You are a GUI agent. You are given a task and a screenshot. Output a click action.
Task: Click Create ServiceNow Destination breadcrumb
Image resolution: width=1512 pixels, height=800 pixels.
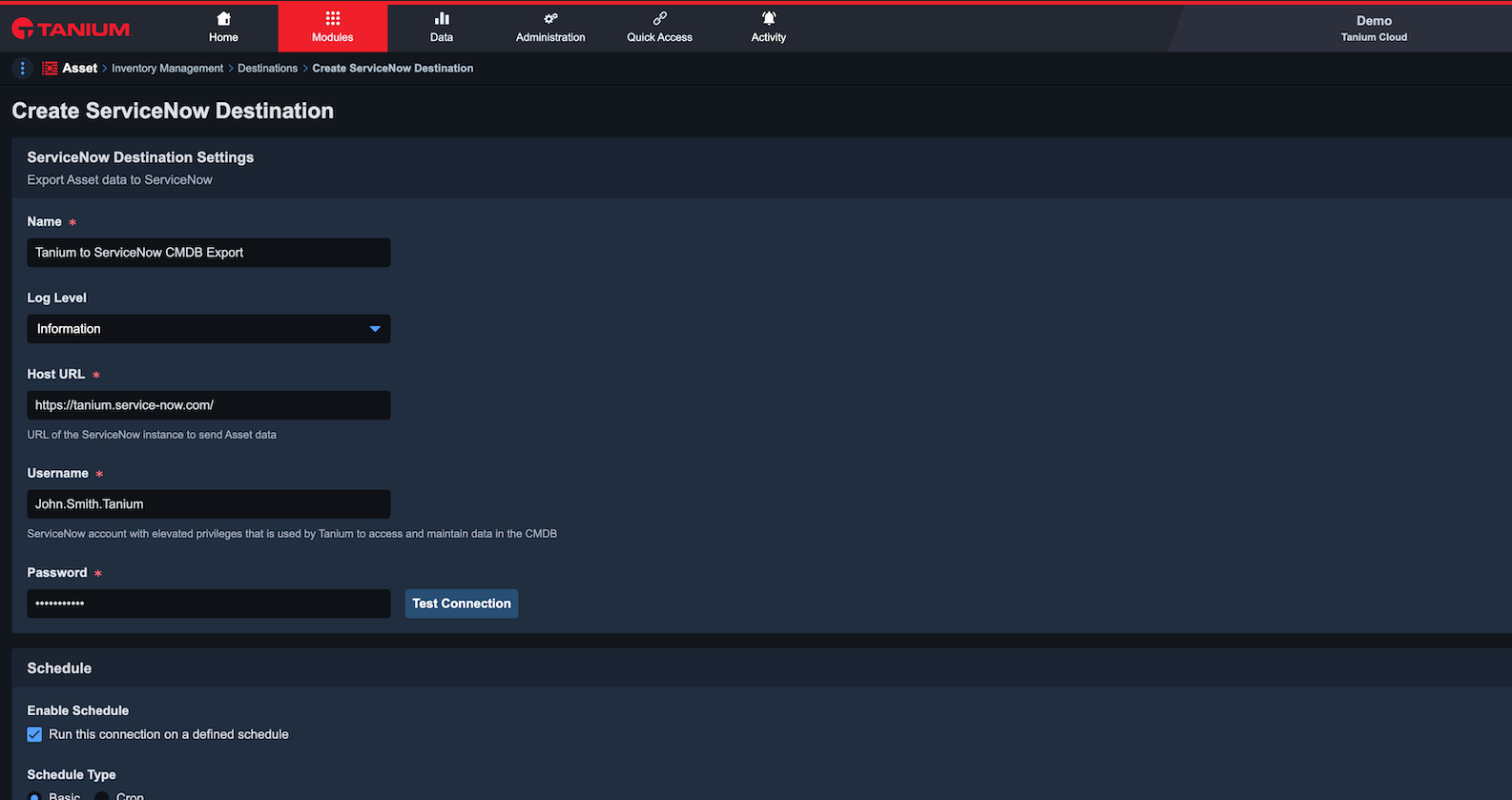[x=393, y=68]
